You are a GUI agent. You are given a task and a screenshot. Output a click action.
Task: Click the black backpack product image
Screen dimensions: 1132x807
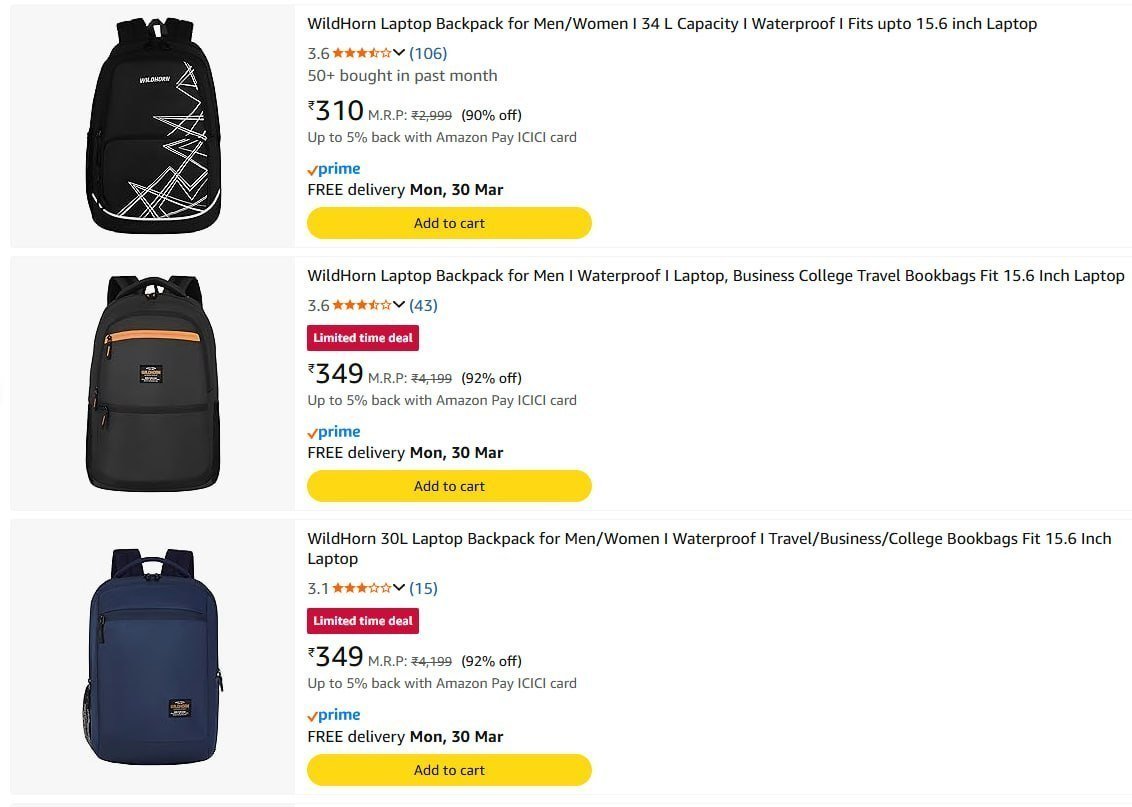pos(151,125)
